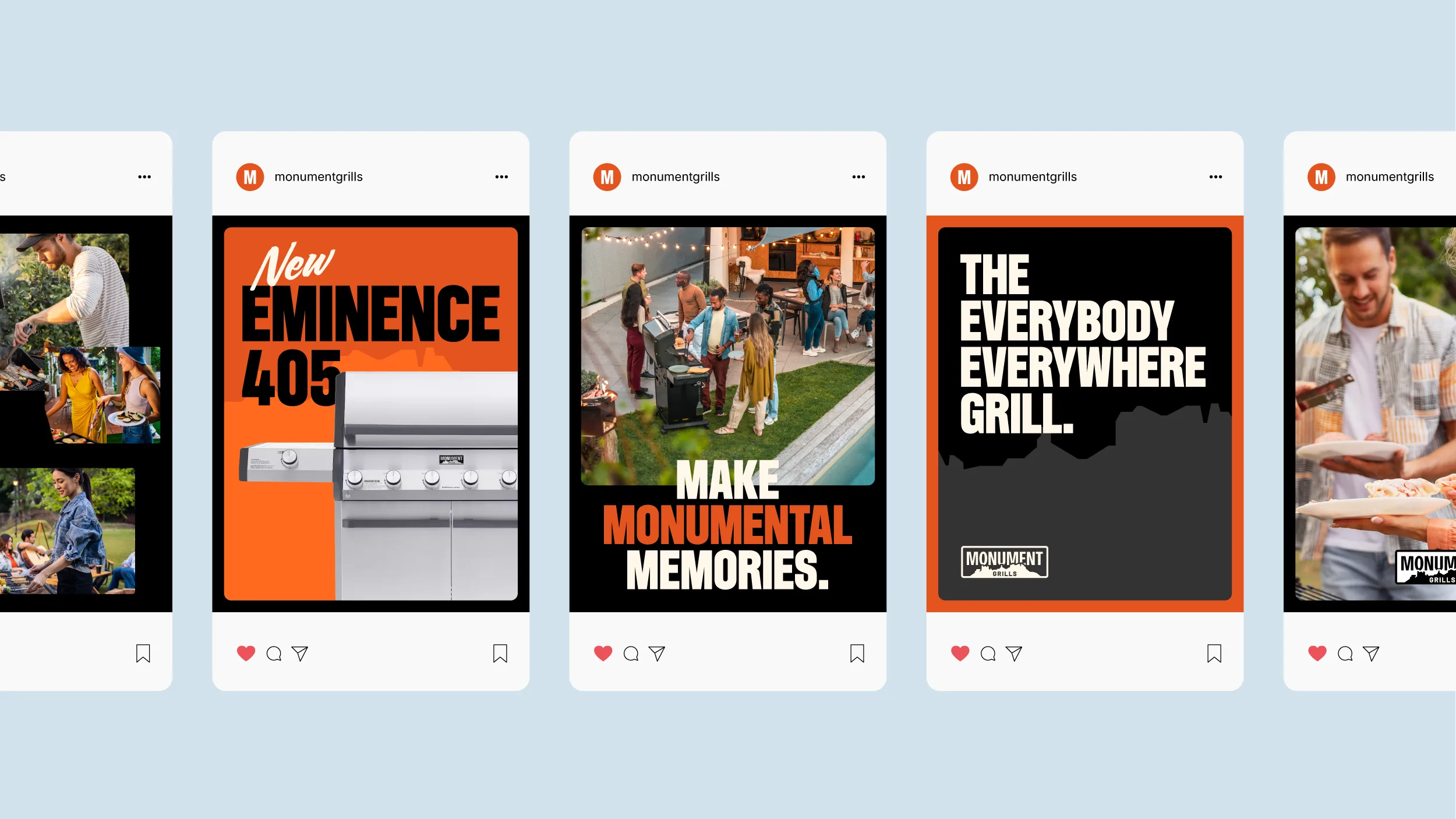
Task: Click monumentgrills username on Eminence 405 post
Action: [318, 176]
